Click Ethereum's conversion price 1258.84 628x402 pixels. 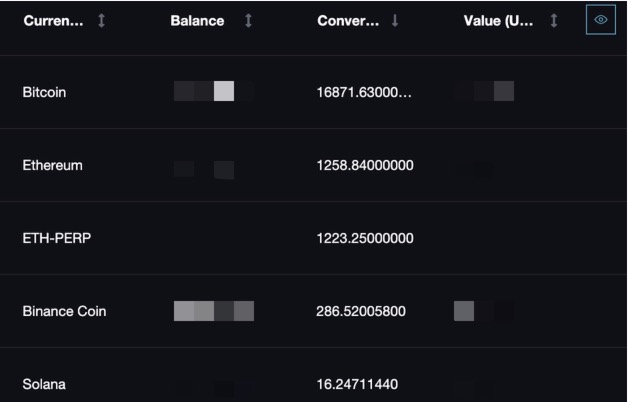coord(364,165)
